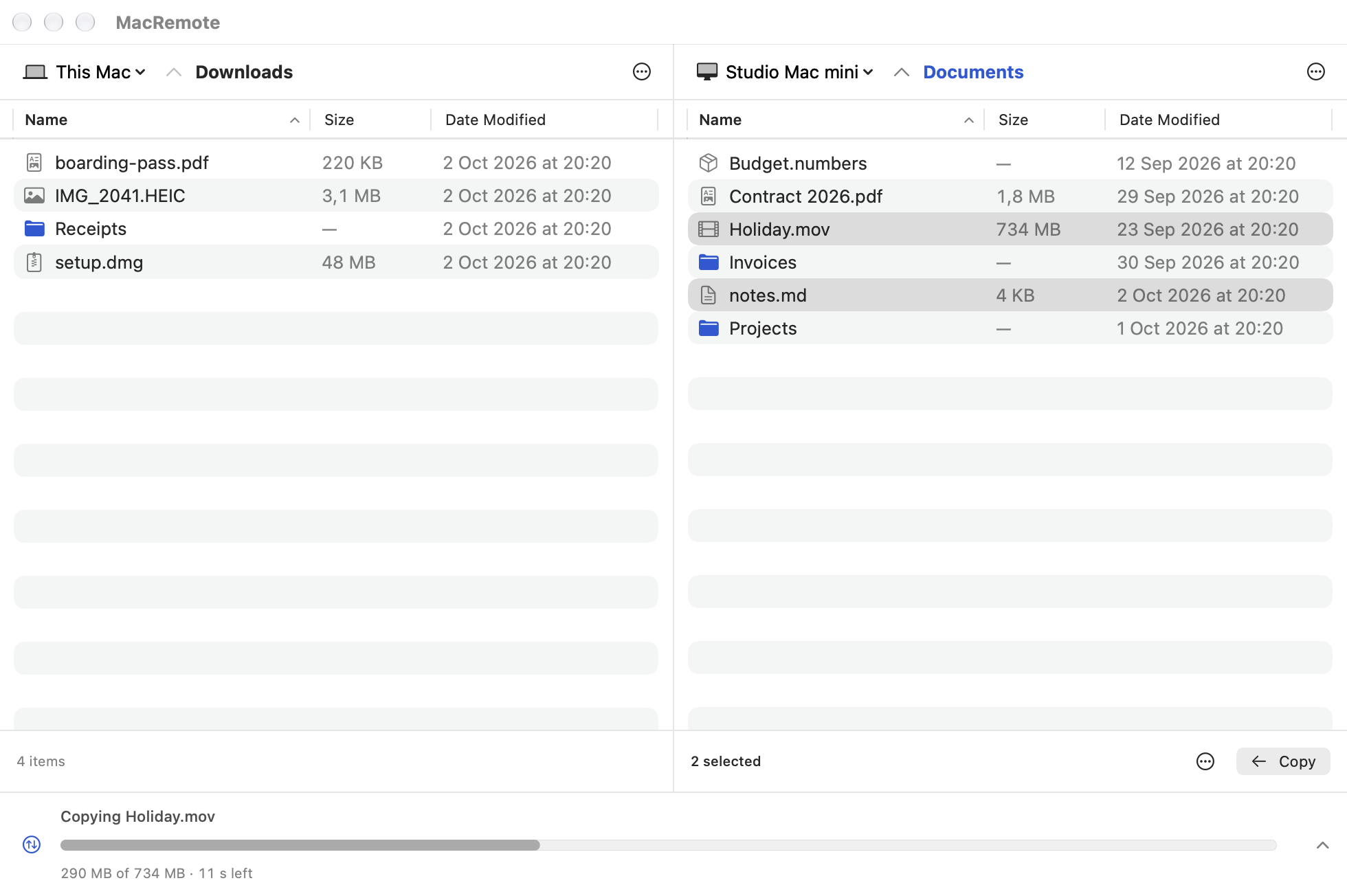The image size is (1347, 896).
Task: Open the Documents pane more options menu
Action: tap(1315, 72)
